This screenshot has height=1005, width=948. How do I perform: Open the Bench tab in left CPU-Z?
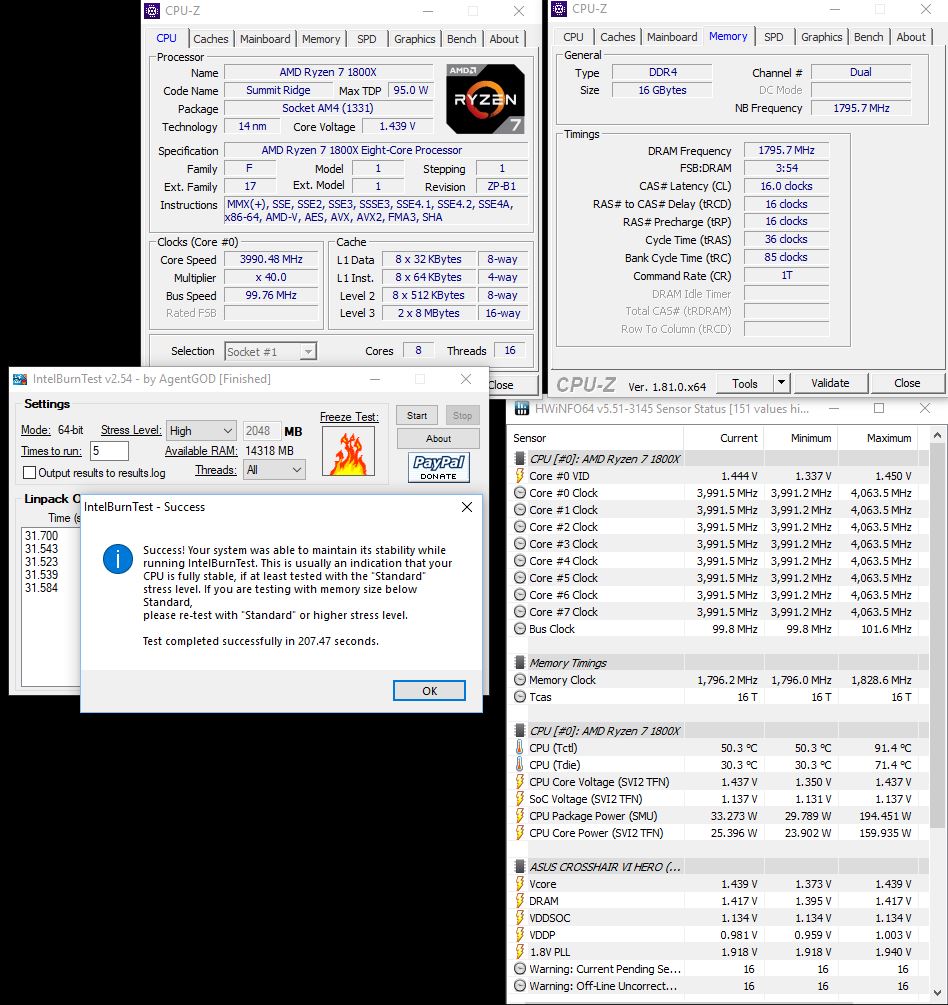[x=462, y=38]
